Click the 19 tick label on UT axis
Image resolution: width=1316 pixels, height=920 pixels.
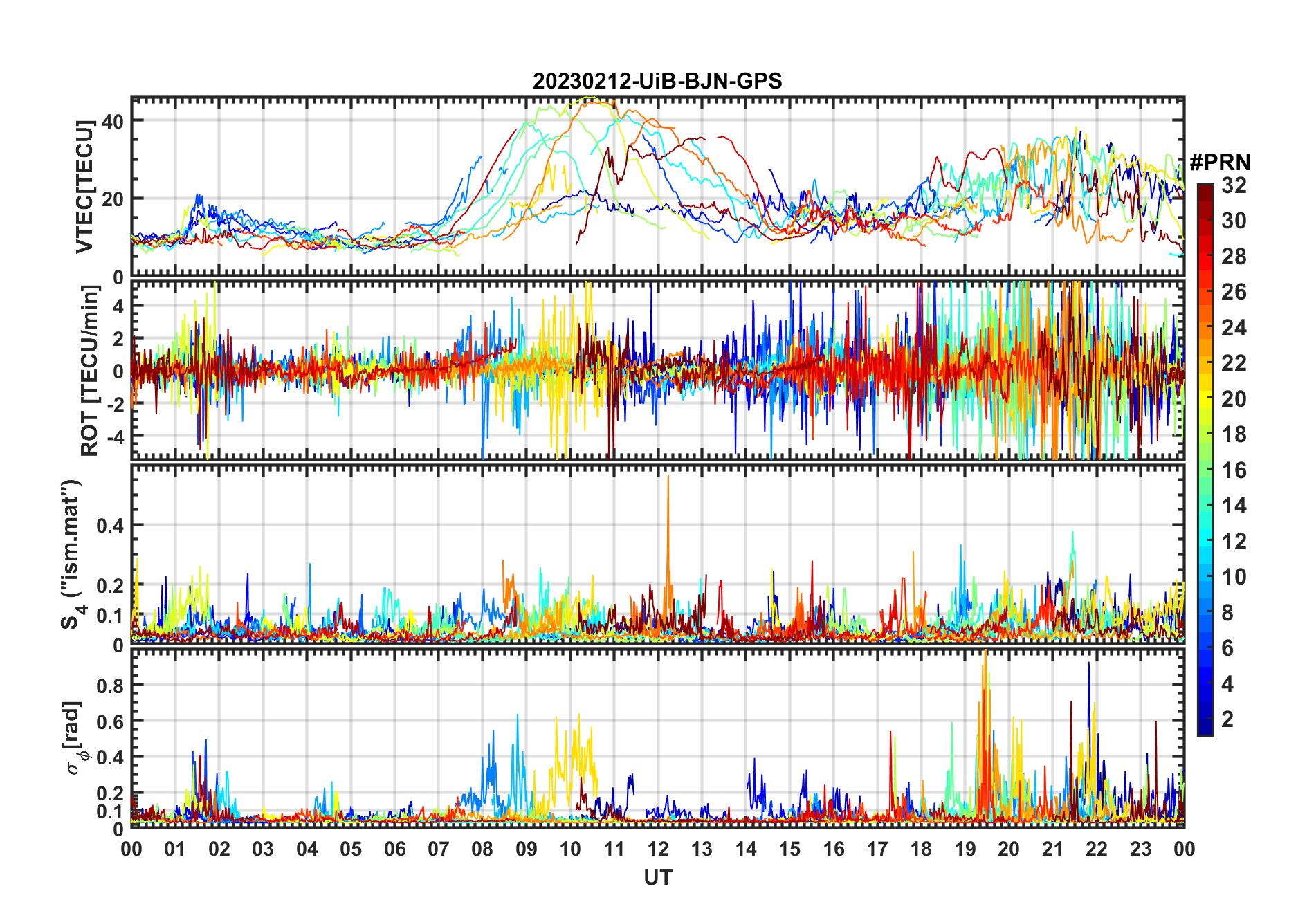(x=965, y=849)
